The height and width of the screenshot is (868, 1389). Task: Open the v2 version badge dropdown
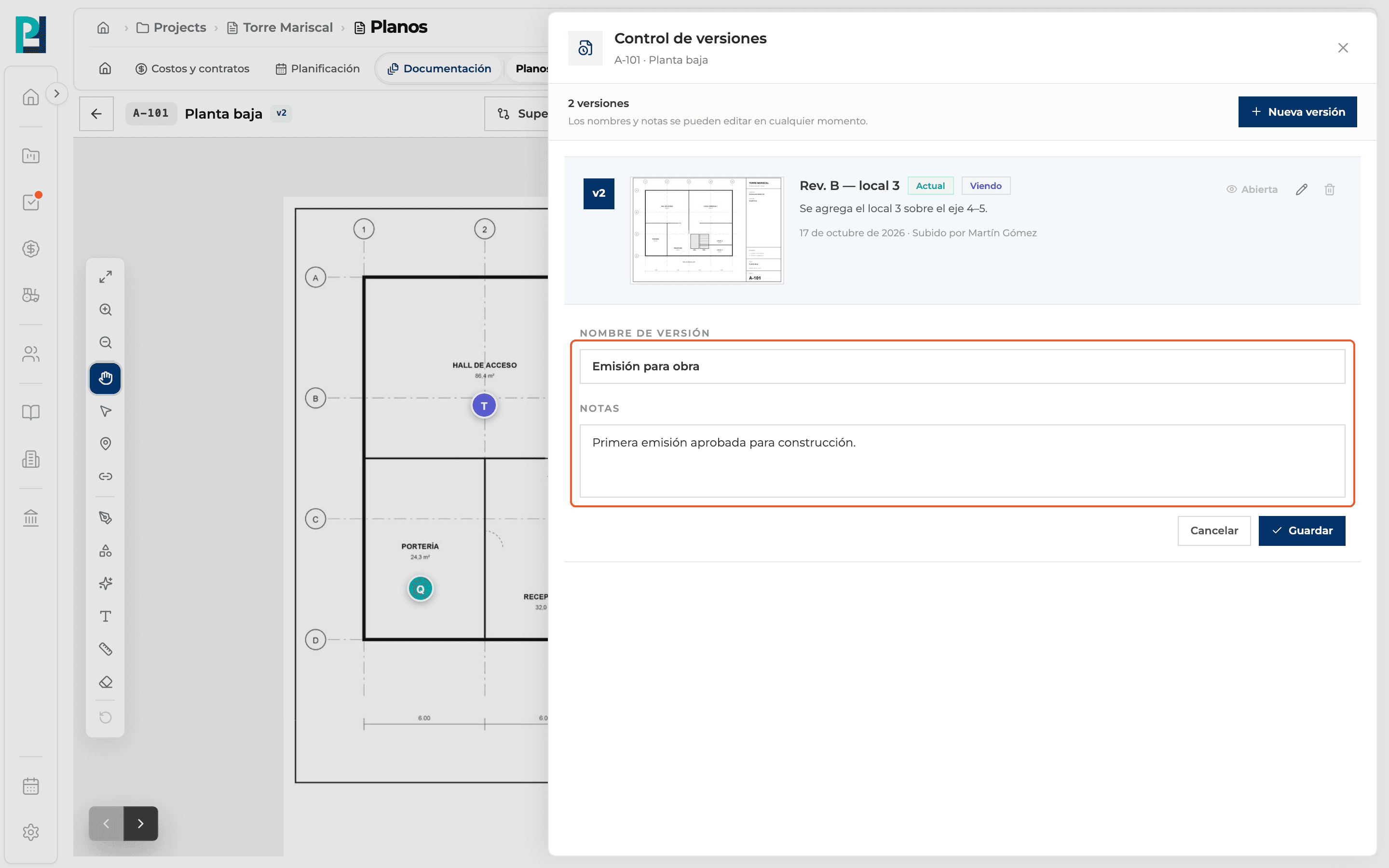point(281,113)
